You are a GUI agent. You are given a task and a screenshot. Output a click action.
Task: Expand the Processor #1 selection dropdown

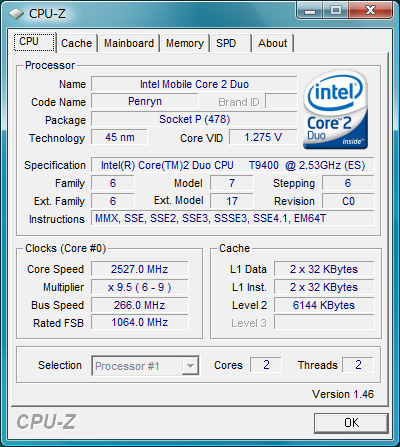click(145, 366)
